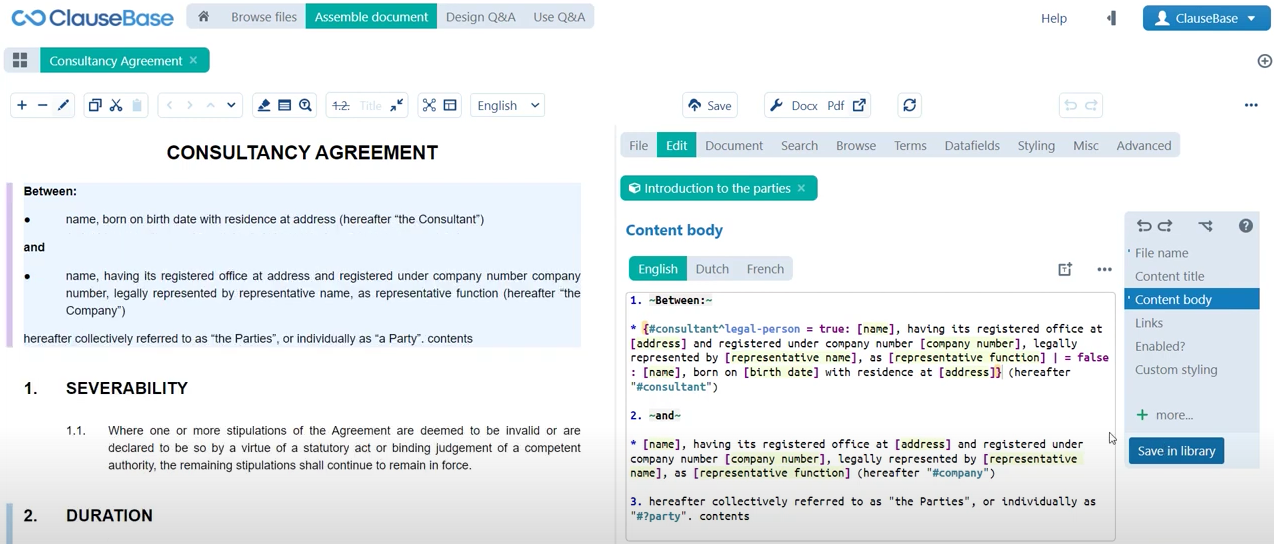Click the Save button
Screen dimensions: 1274x544
(710, 105)
